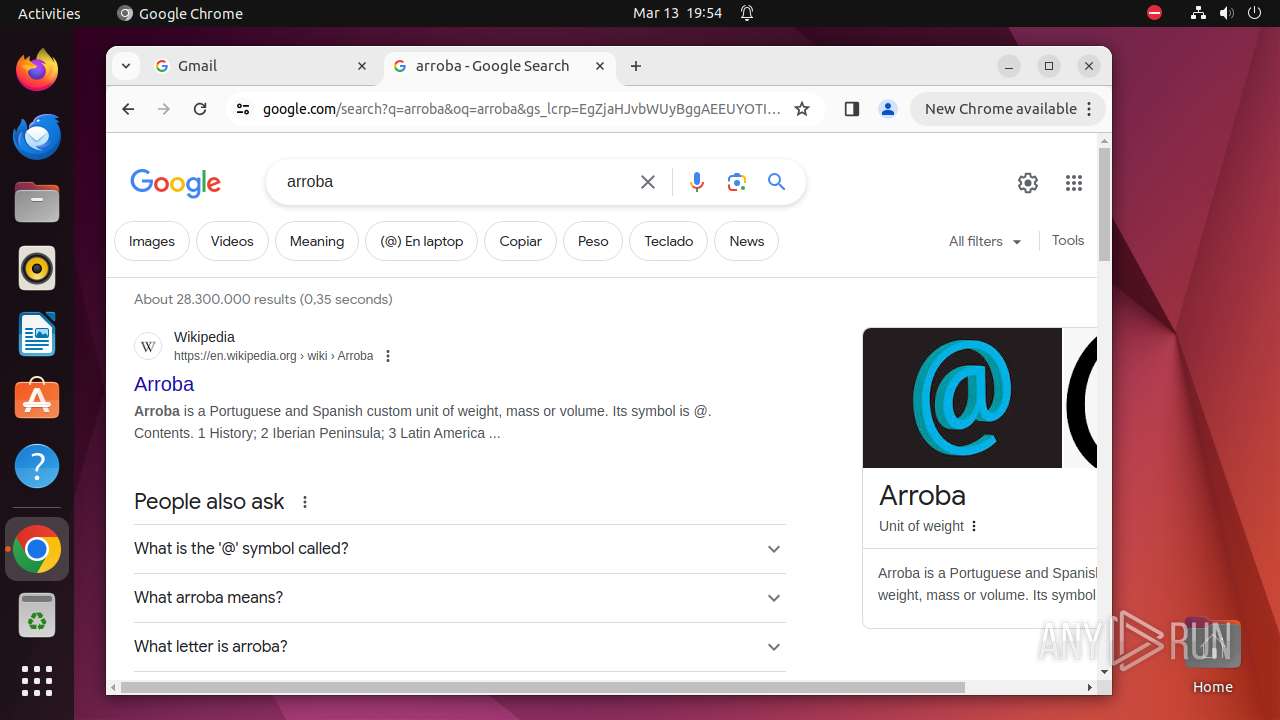Open the Chrome side panel
The width and height of the screenshot is (1280, 720).
click(852, 109)
